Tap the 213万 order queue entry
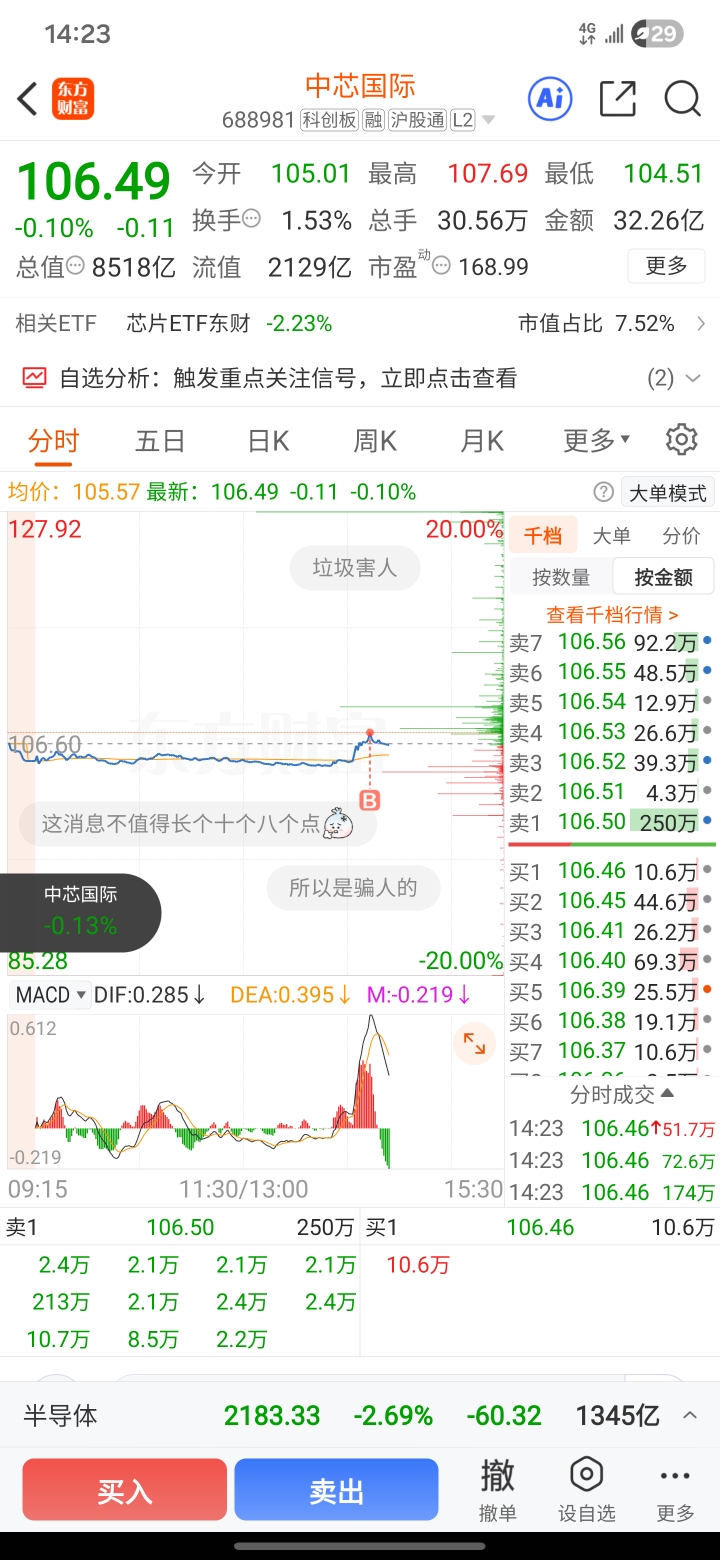This screenshot has height=1560, width=720. 61,1302
